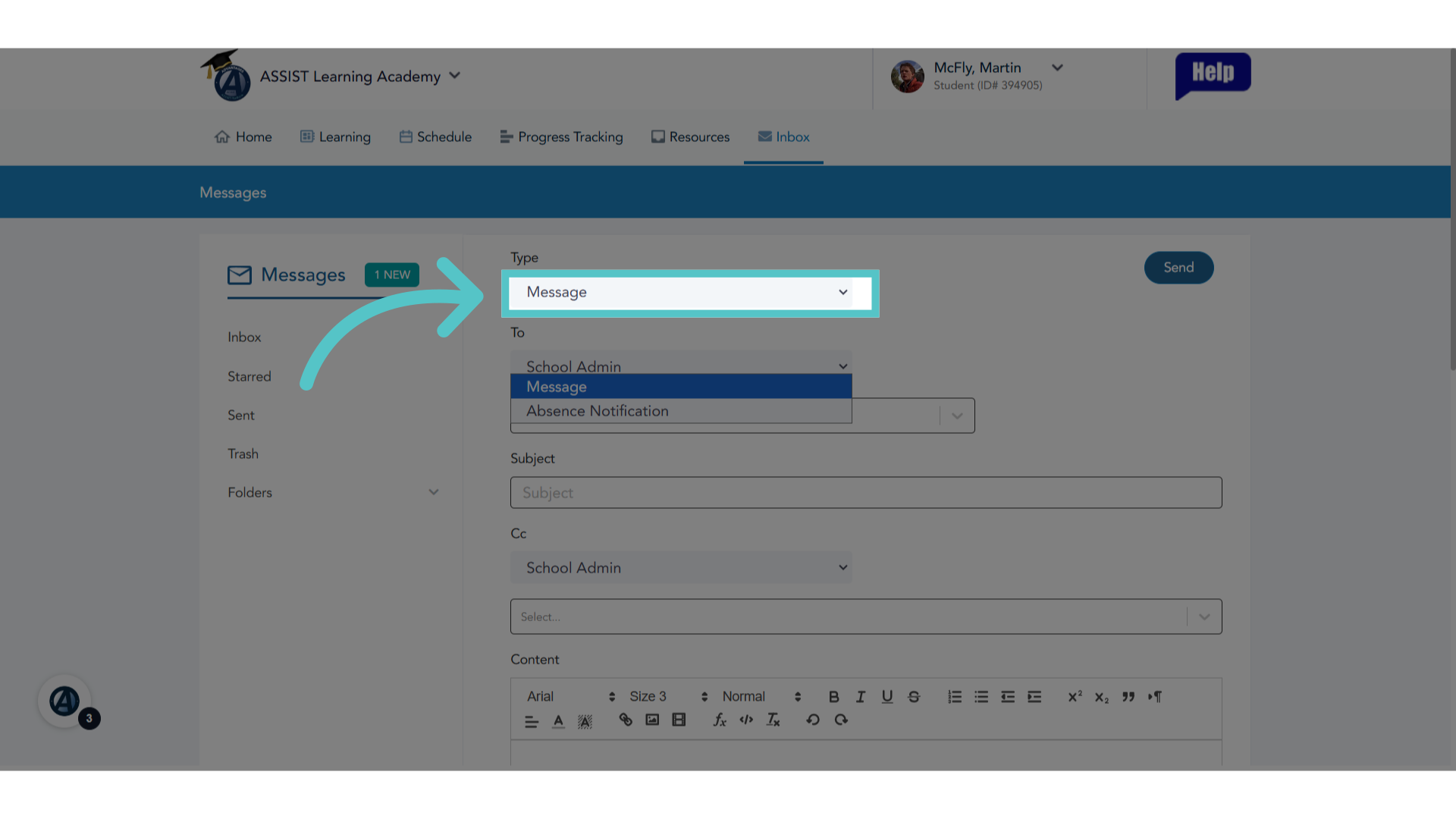Open the Sent messages folder
The width and height of the screenshot is (1456, 819).
point(241,415)
